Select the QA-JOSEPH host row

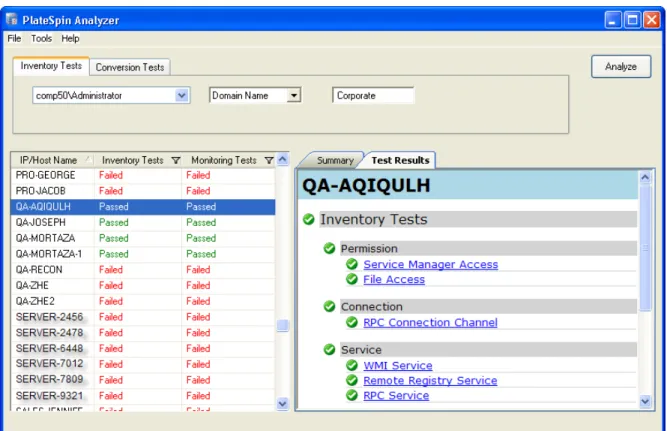click(x=143, y=223)
